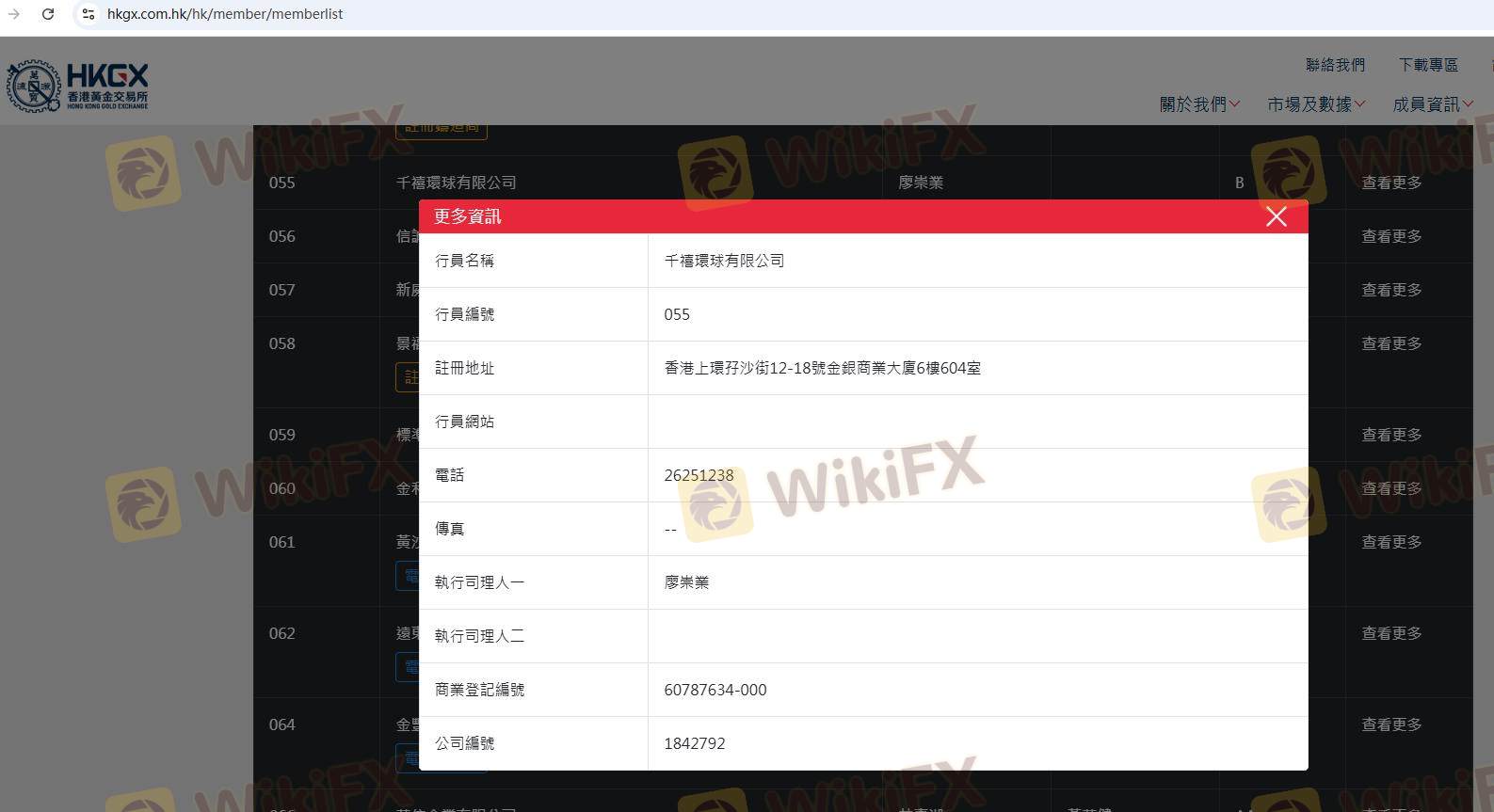
Task: Select 查看更多 for member 059
Action: (1391, 435)
